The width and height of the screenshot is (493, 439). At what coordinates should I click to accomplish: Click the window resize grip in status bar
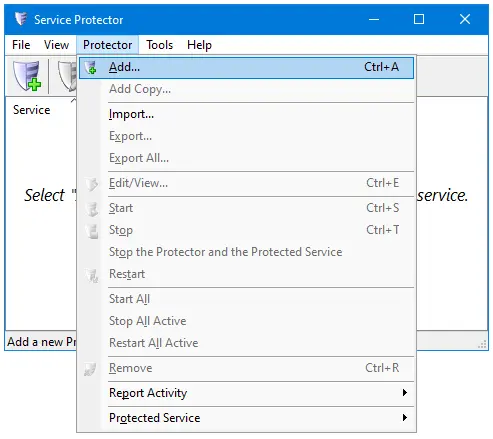tap(482, 344)
